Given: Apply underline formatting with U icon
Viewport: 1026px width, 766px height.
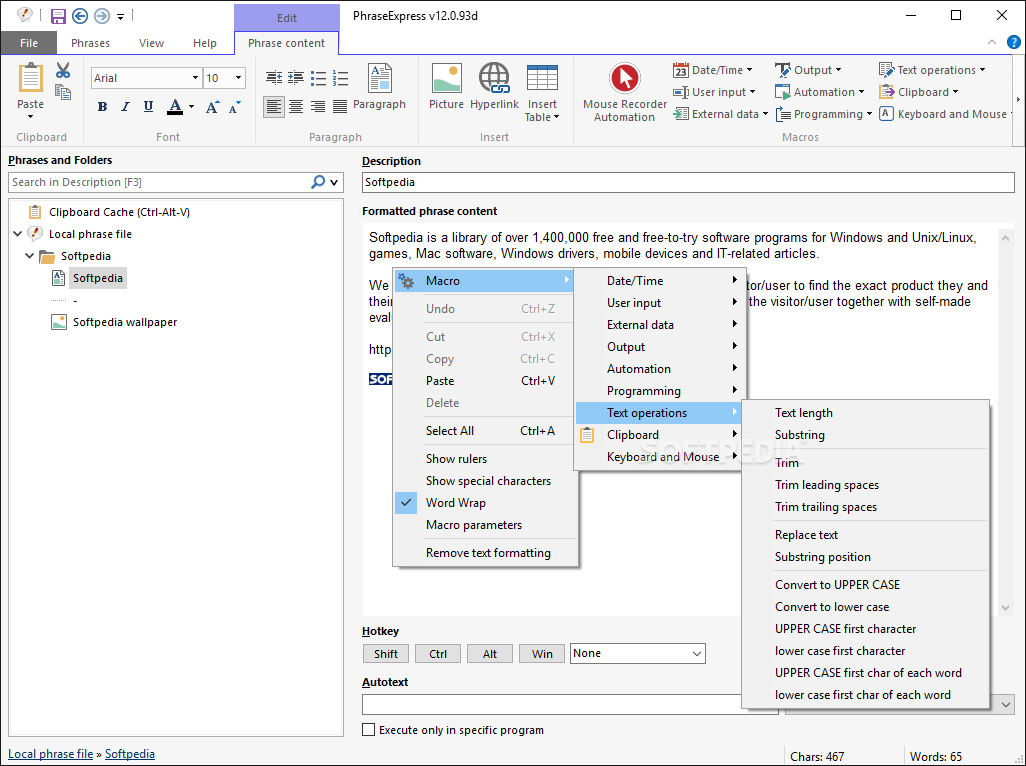Looking at the screenshot, I should click(x=149, y=107).
